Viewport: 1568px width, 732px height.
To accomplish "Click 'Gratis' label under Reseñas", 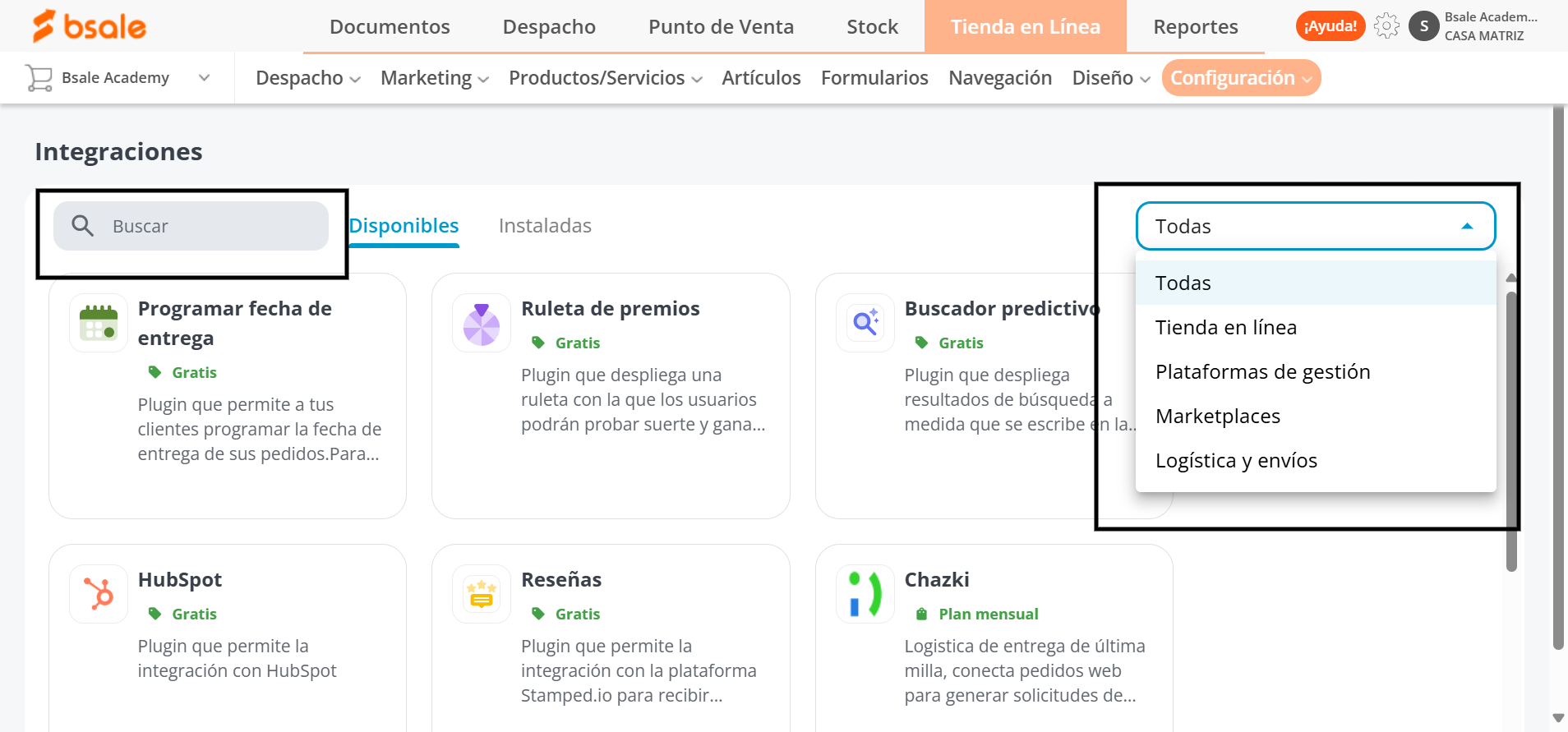I will [x=578, y=614].
